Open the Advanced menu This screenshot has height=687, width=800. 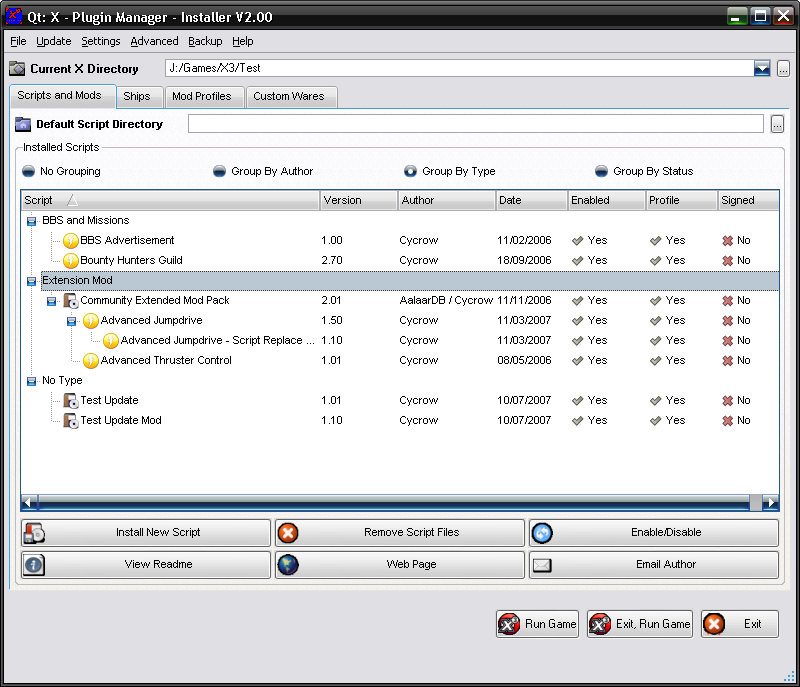coord(154,41)
